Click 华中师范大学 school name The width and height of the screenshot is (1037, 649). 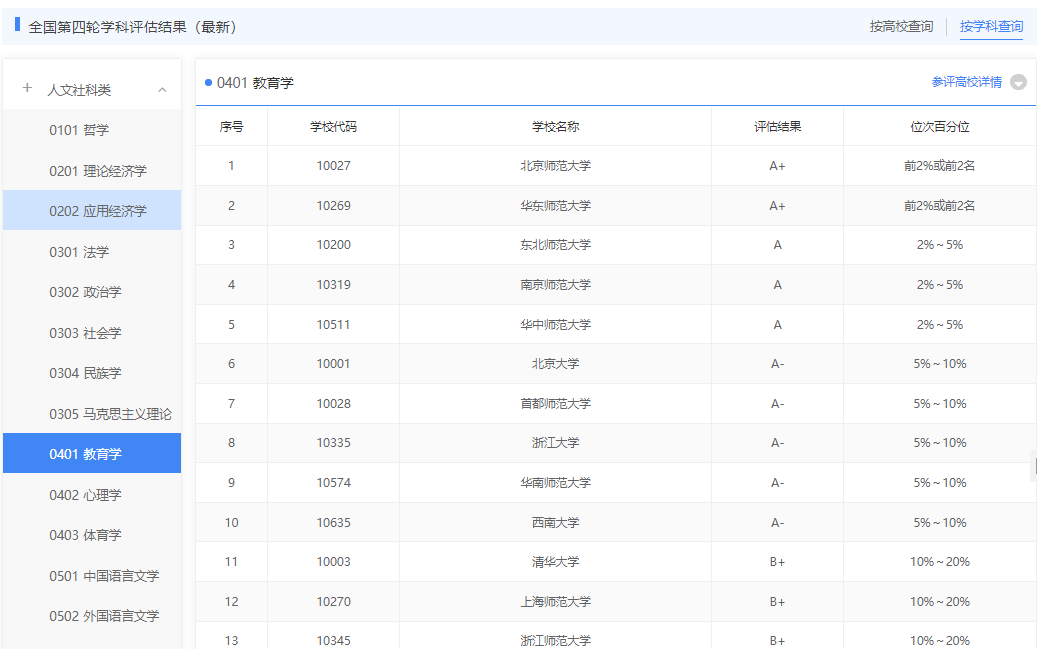556,325
